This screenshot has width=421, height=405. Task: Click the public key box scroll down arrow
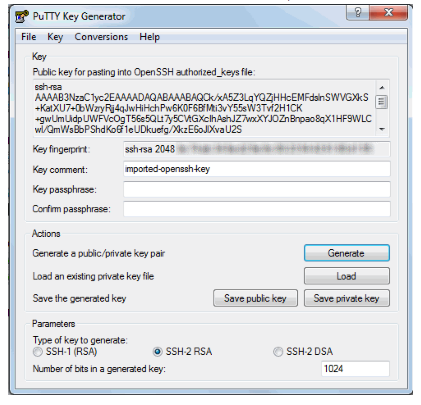click(x=382, y=129)
